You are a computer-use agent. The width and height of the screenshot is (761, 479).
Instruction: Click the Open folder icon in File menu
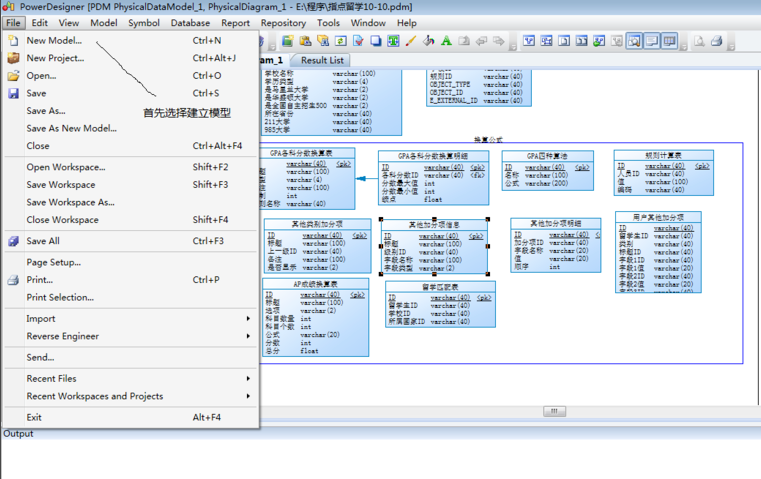13,76
